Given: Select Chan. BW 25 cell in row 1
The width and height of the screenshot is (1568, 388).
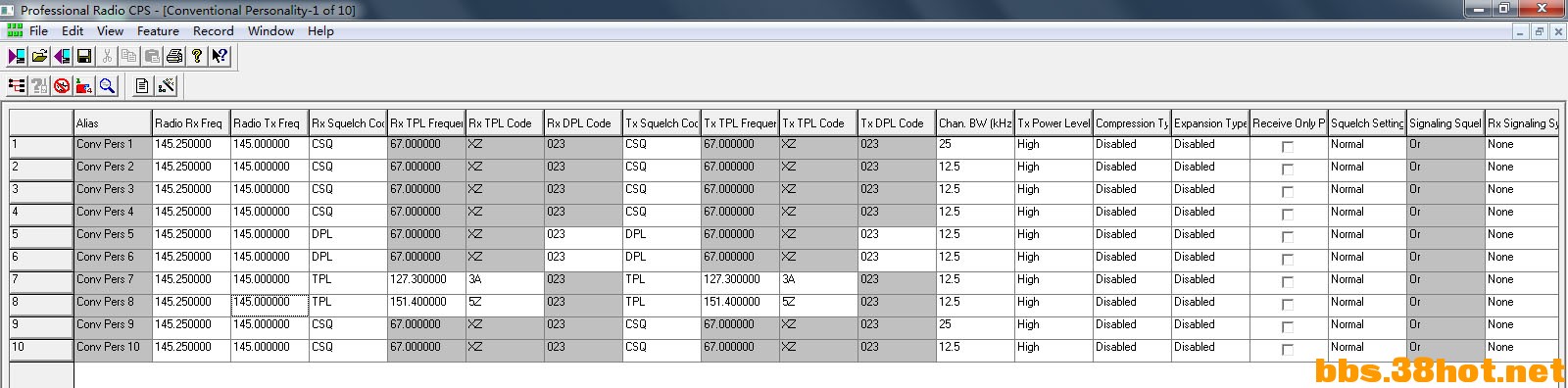Looking at the screenshot, I should [x=975, y=148].
